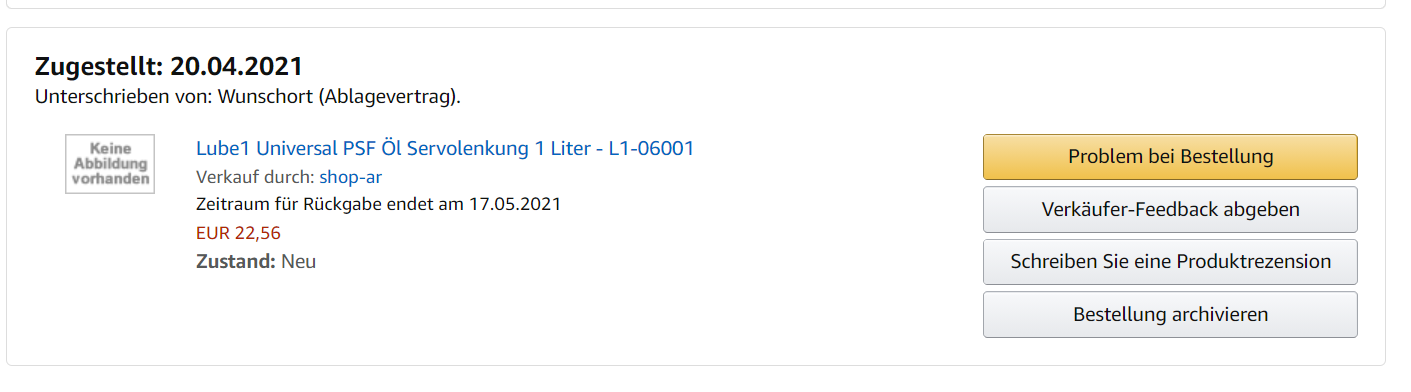Click the yellow 'Problem bei Bestellung' button
This screenshot has width=1411, height=392.
tap(1170, 157)
